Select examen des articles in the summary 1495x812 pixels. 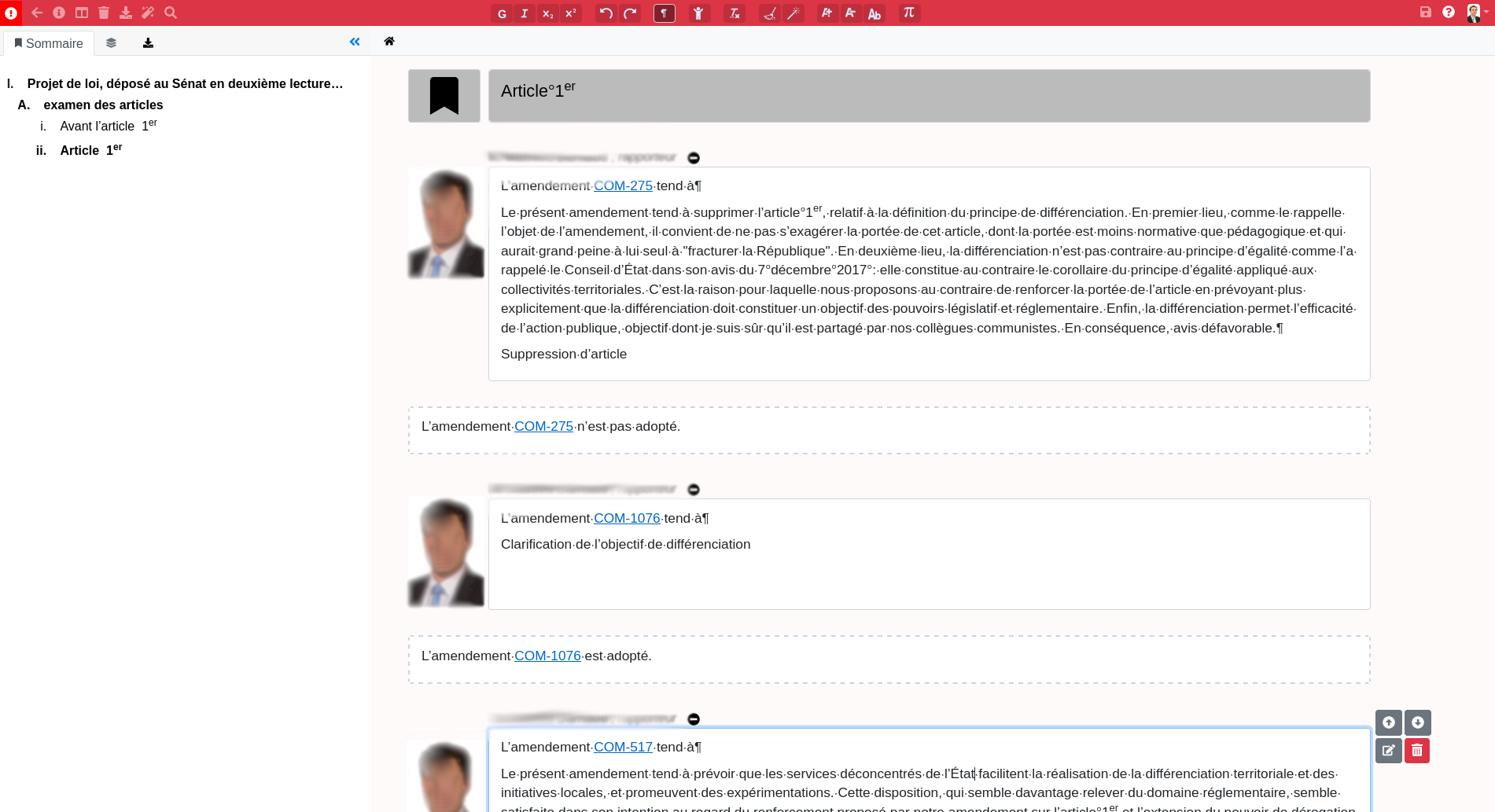(103, 105)
